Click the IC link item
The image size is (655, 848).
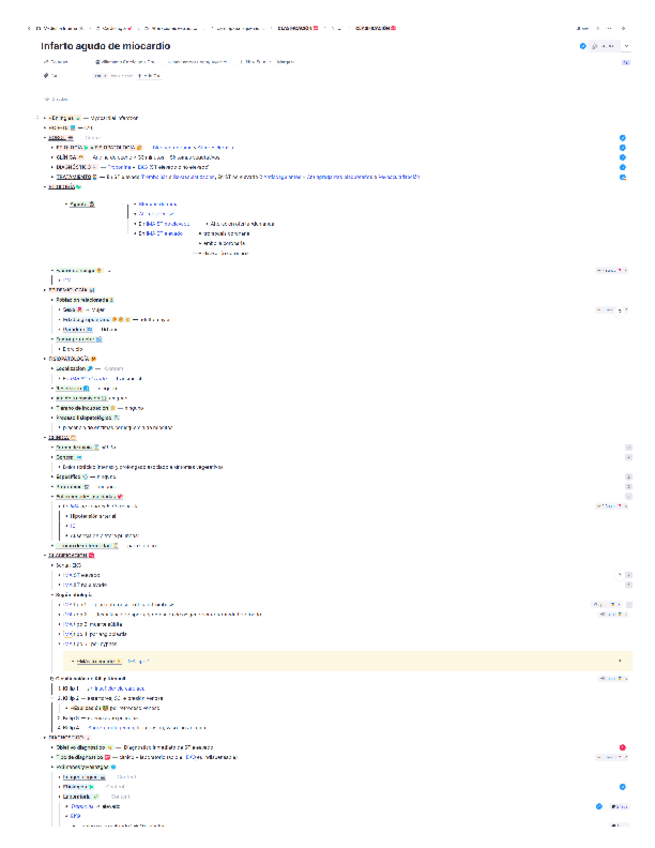(72, 526)
